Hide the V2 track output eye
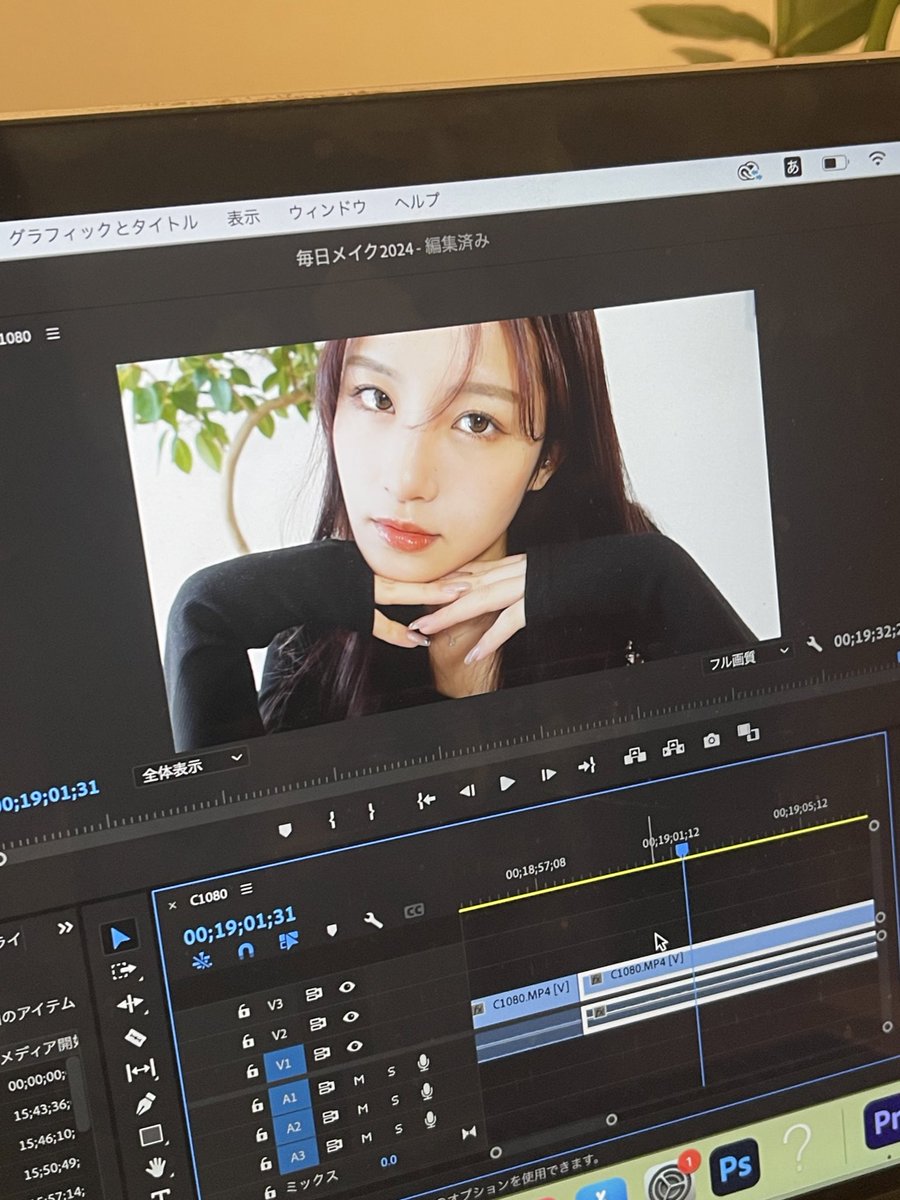The image size is (900, 1200). pyautogui.click(x=351, y=1016)
